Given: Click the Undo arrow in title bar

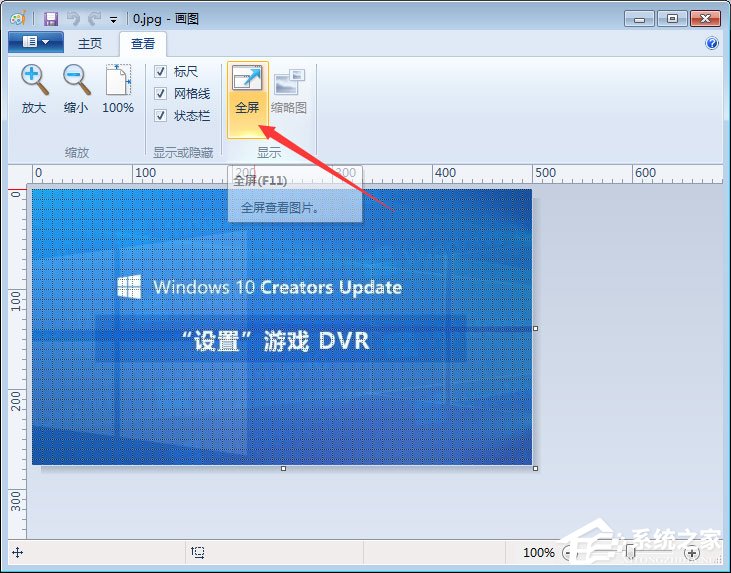Looking at the screenshot, I should [72, 18].
